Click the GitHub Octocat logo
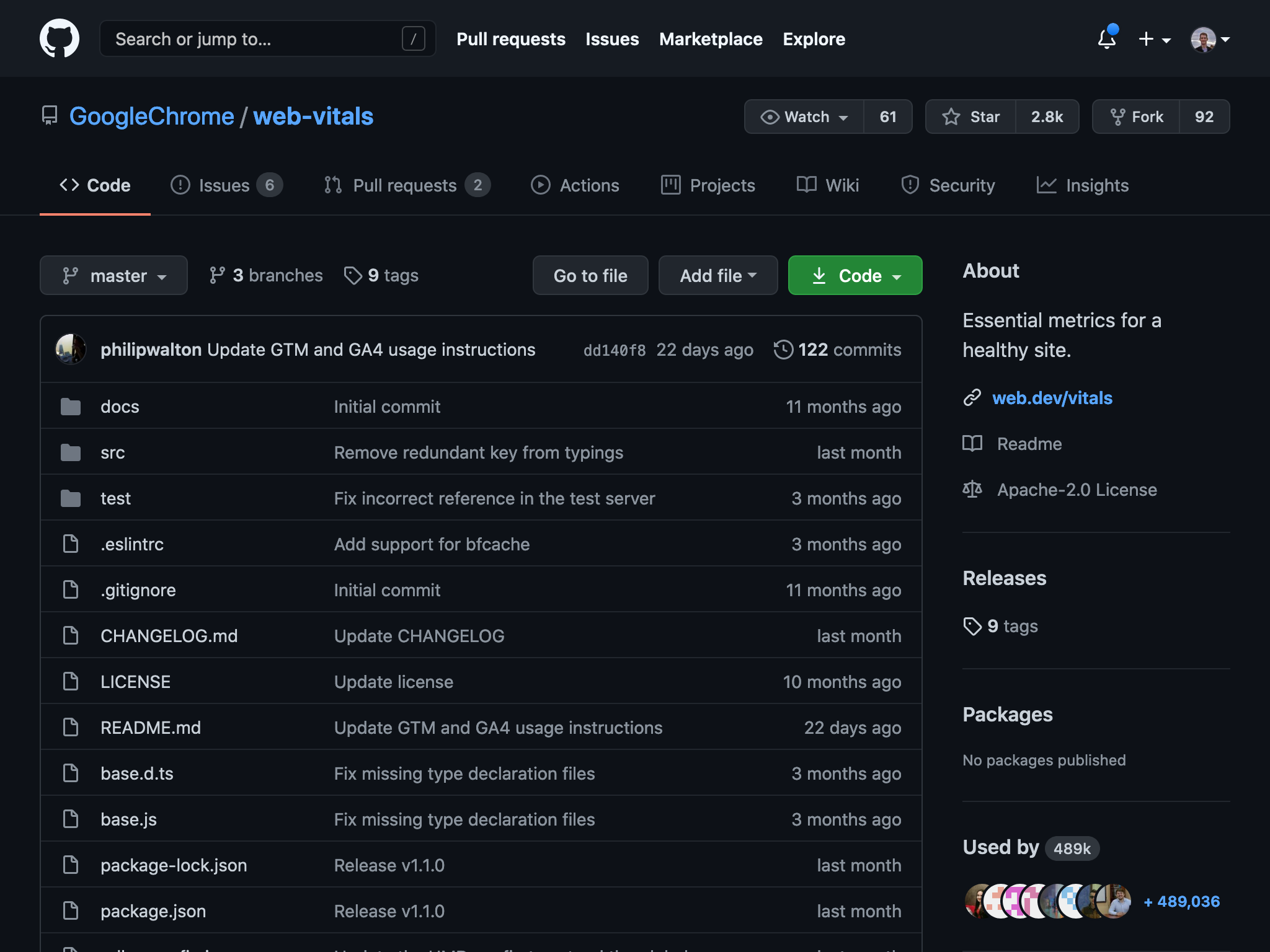 pos(60,38)
